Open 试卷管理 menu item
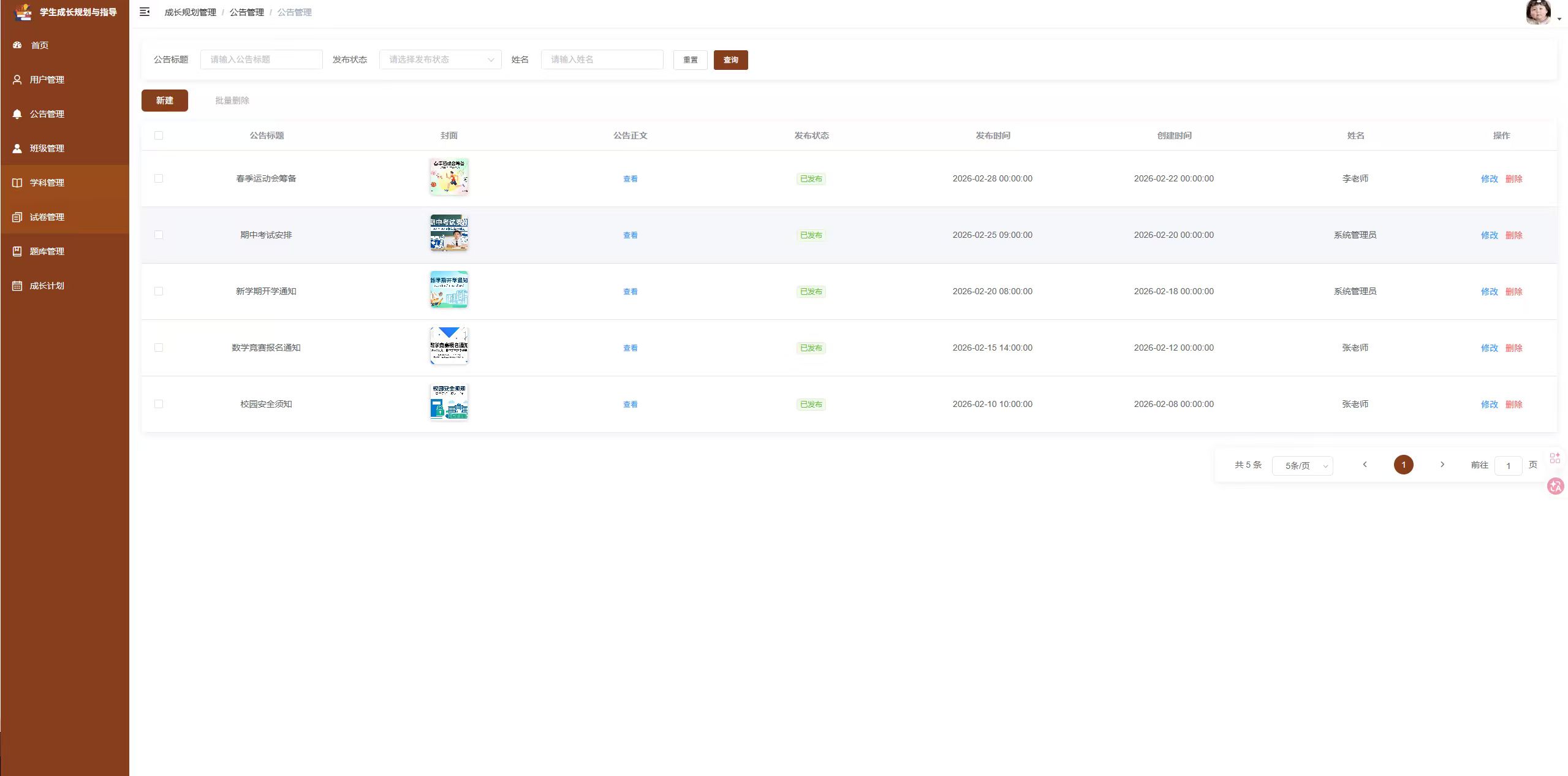 (65, 217)
